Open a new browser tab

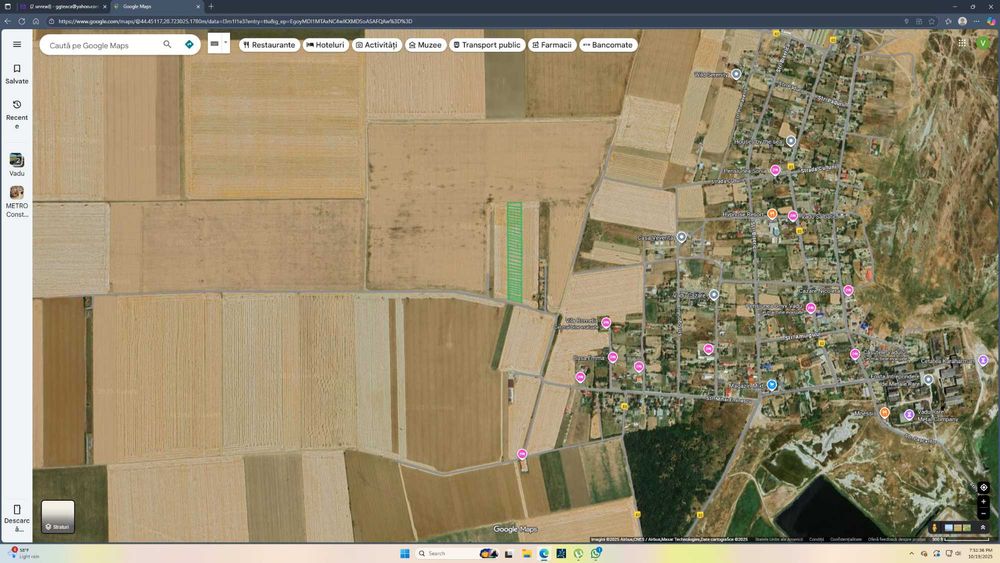pyautogui.click(x=211, y=6)
